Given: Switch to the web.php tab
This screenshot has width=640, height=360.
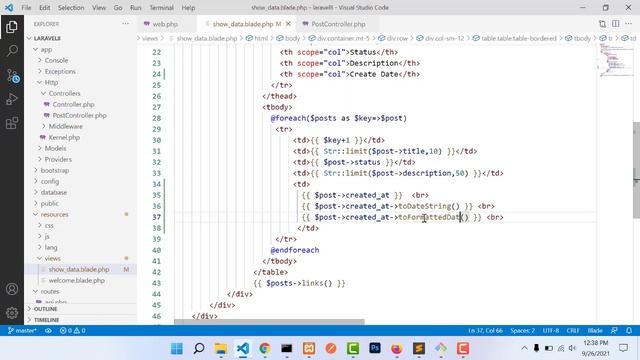Looking at the screenshot, I should [165, 24].
